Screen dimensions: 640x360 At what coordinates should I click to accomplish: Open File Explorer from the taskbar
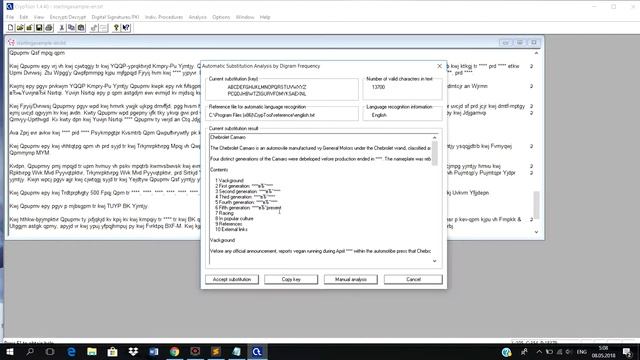[x=92, y=352]
